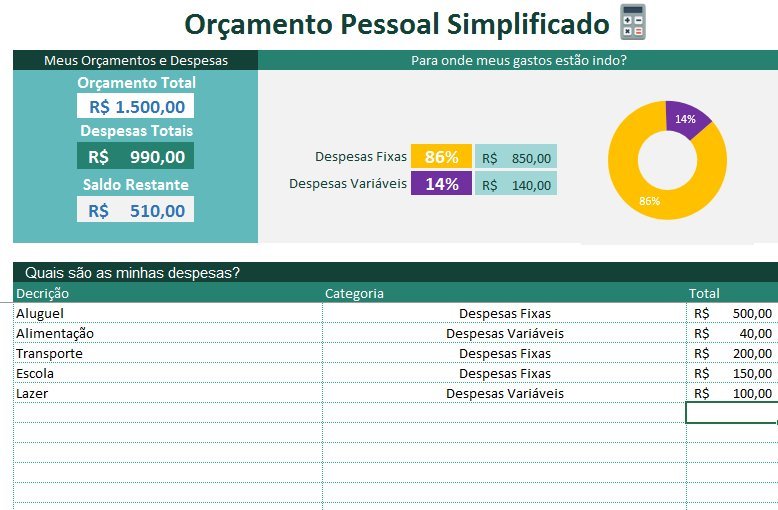Select the Orçamento Total value R$ 1.500,00
The width and height of the screenshot is (778, 510).
[136, 106]
